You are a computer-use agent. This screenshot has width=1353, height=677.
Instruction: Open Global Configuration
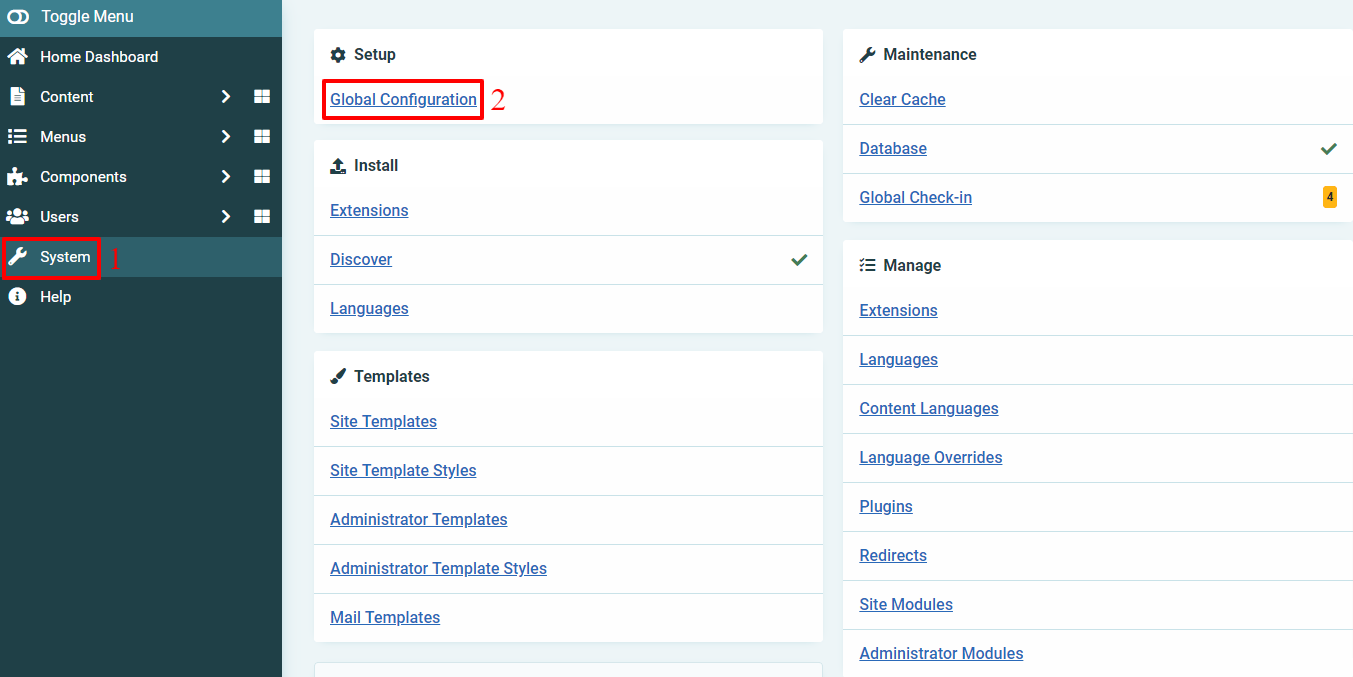click(402, 99)
